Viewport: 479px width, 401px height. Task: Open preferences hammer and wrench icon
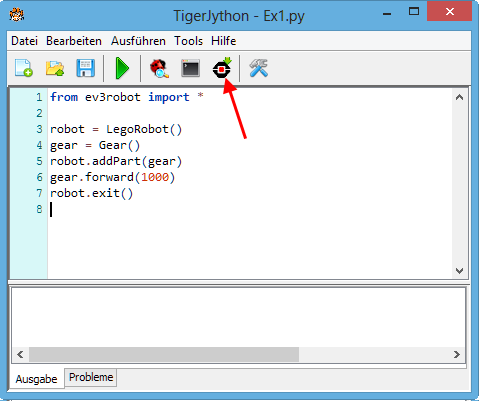(x=259, y=68)
